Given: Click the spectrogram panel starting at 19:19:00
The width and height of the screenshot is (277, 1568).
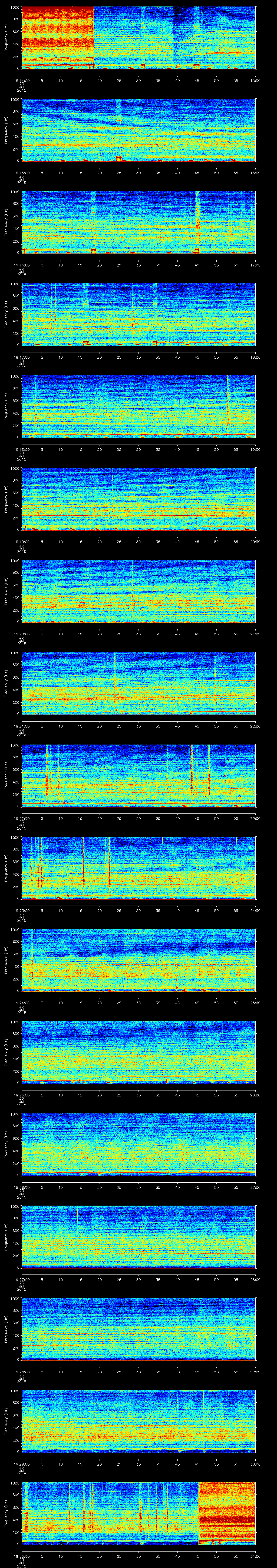Looking at the screenshot, I should click(138, 499).
